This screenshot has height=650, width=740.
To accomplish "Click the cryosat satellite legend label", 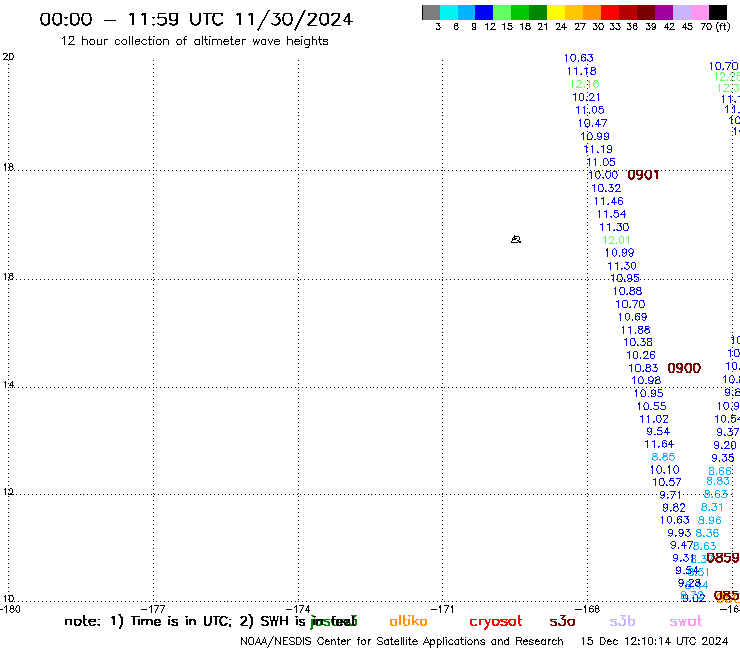I will pos(496,622).
